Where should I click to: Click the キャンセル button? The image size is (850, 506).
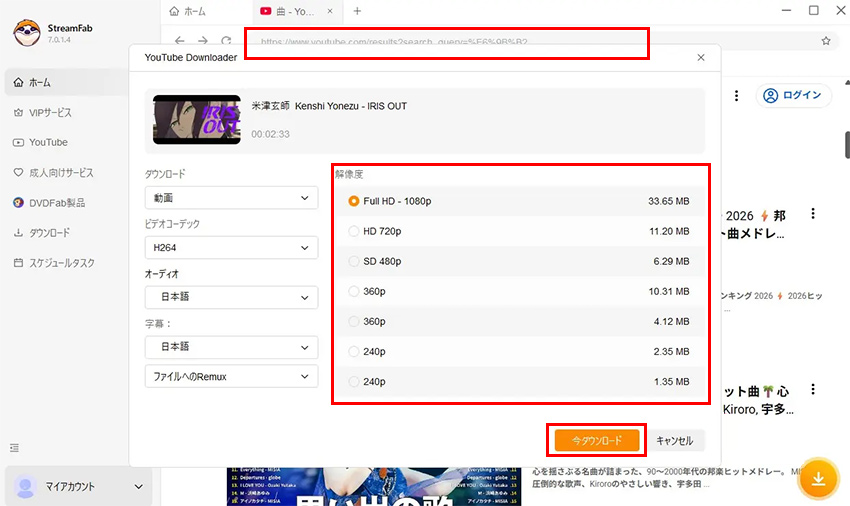click(674, 440)
